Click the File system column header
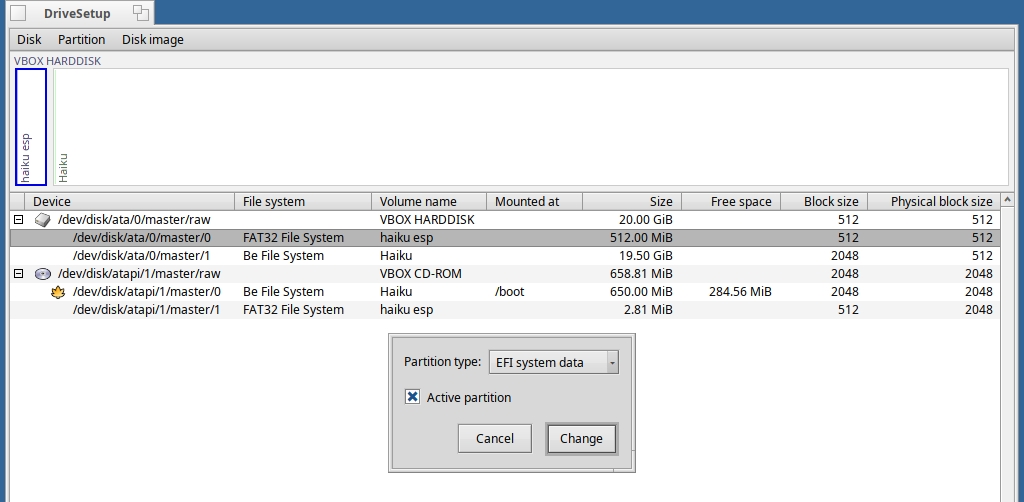The height and width of the screenshot is (502, 1024). (x=302, y=201)
